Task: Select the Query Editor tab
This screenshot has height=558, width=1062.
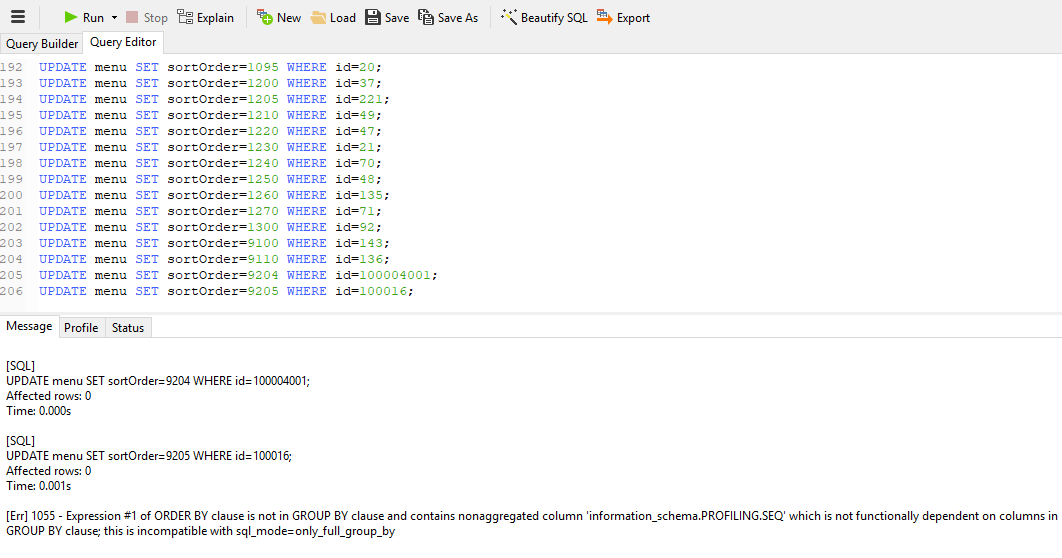Action: click(x=123, y=42)
